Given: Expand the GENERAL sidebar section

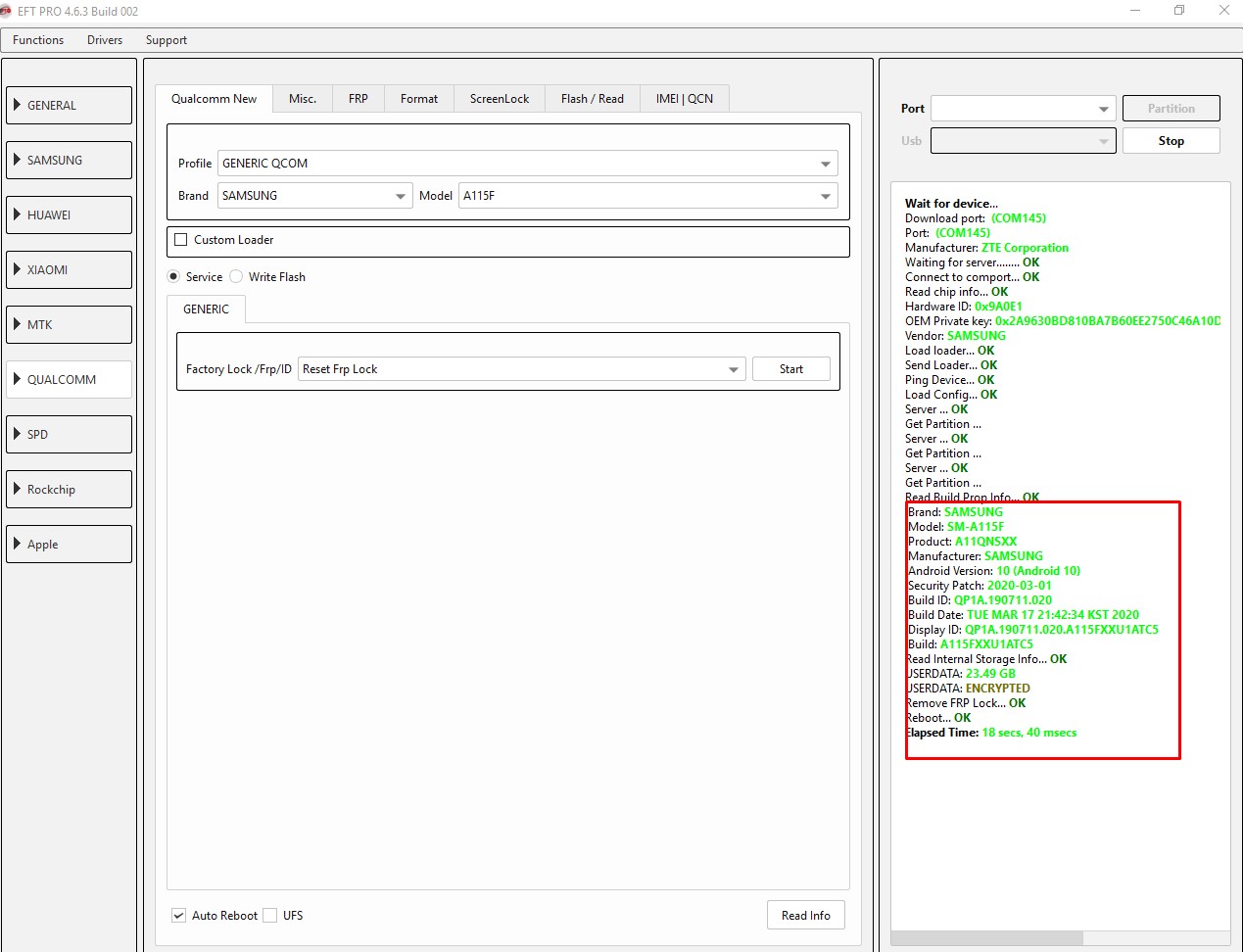Looking at the screenshot, I should [x=69, y=106].
